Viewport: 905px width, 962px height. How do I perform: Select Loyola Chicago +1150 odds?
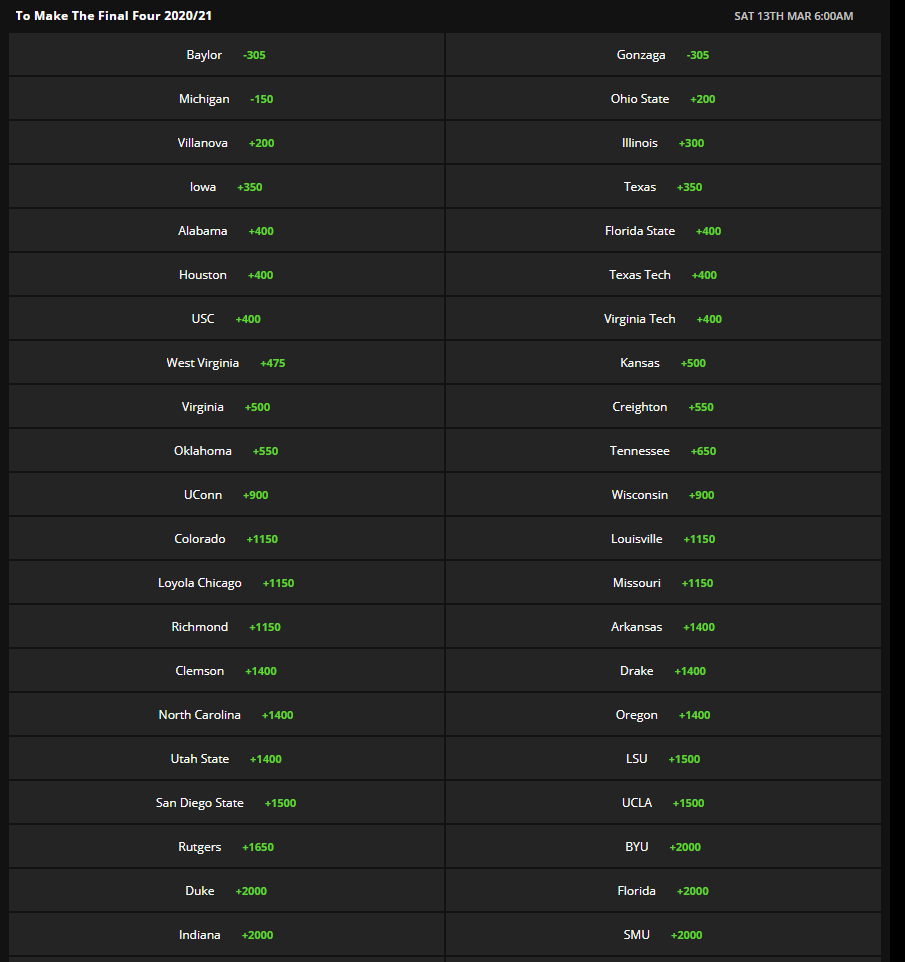[226, 583]
